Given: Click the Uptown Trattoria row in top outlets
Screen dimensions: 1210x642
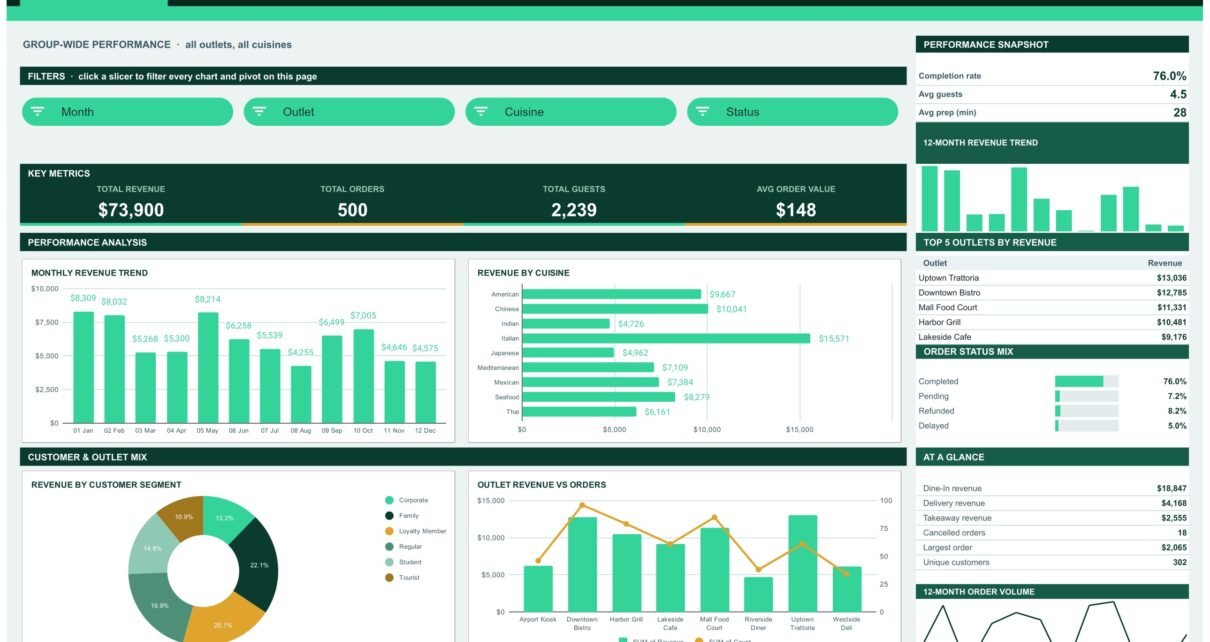Looking at the screenshot, I should [x=1053, y=278].
